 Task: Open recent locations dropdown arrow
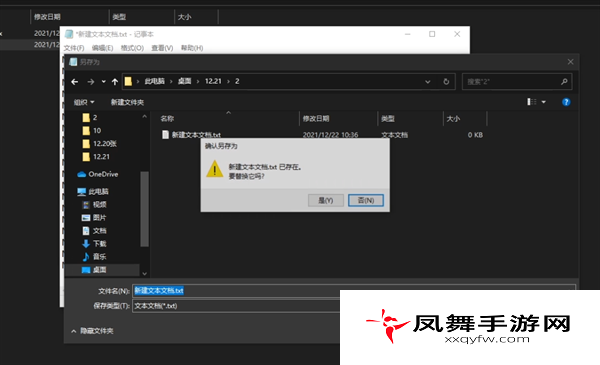(x=103, y=81)
